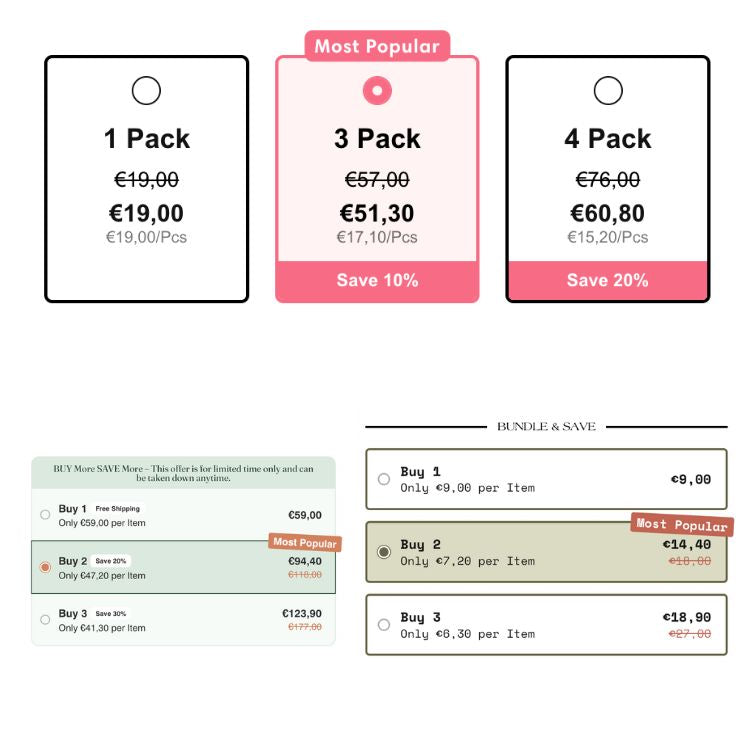Select Buy 3 €18,90 bundle radio
The height and width of the screenshot is (750, 750).
384,625
